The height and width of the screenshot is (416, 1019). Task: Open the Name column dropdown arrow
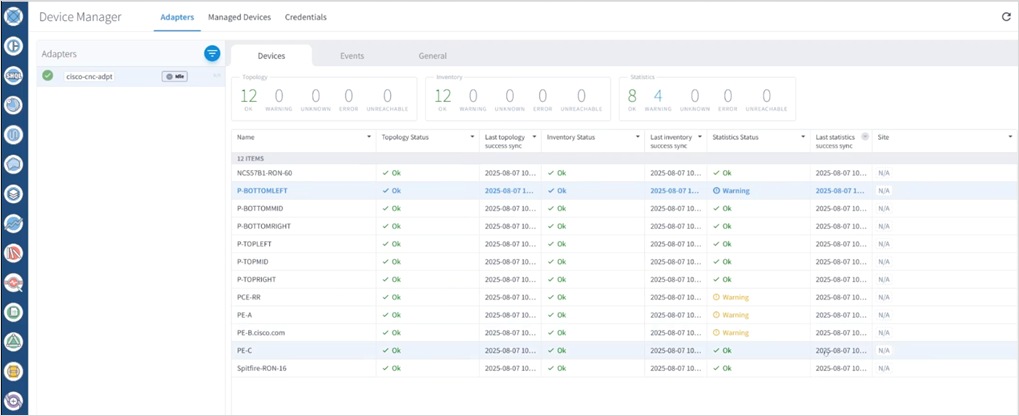pyautogui.click(x=369, y=137)
